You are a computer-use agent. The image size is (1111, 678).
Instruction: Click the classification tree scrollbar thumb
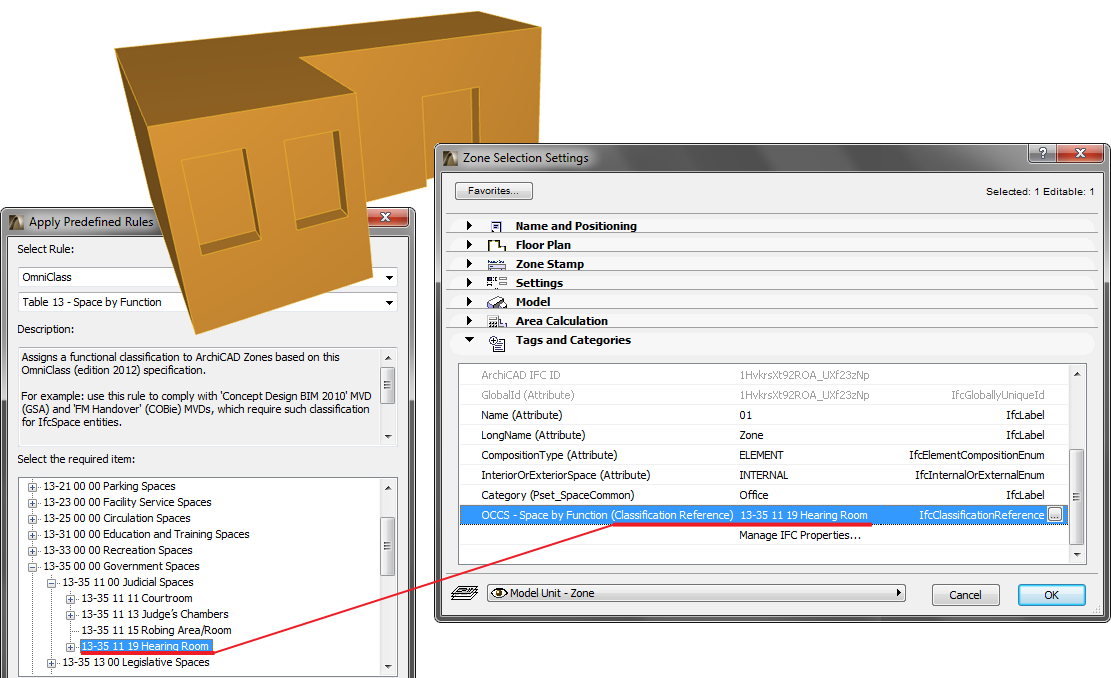click(388, 546)
